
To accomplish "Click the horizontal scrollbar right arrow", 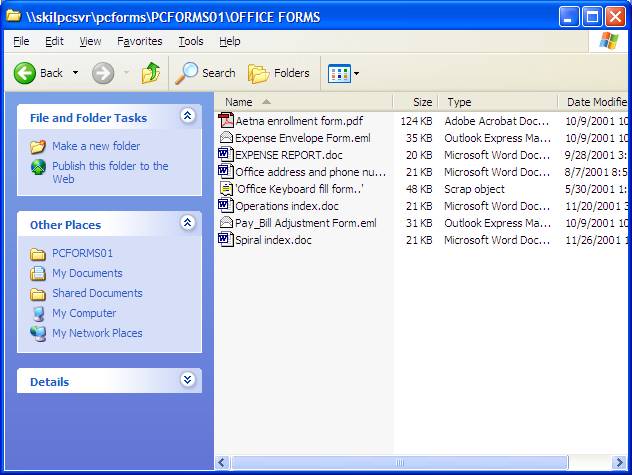I will [x=620, y=462].
